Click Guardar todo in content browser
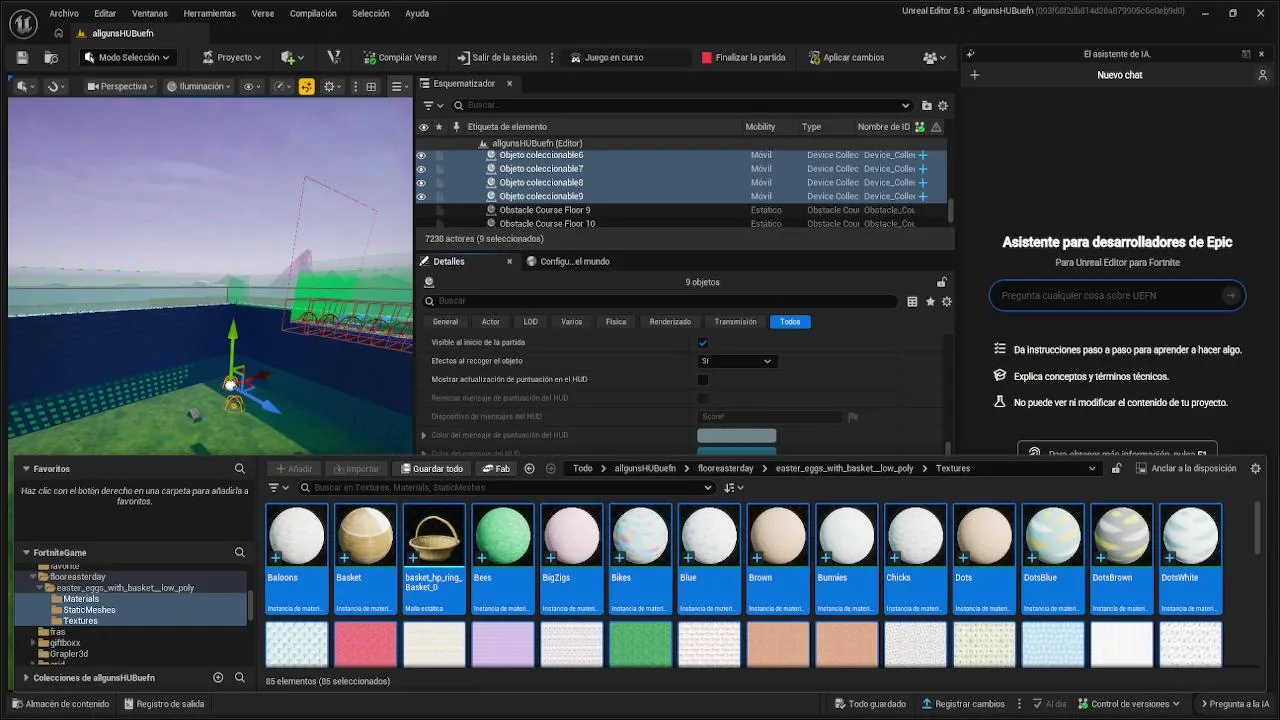Screen dimensions: 1280x720 point(432,468)
